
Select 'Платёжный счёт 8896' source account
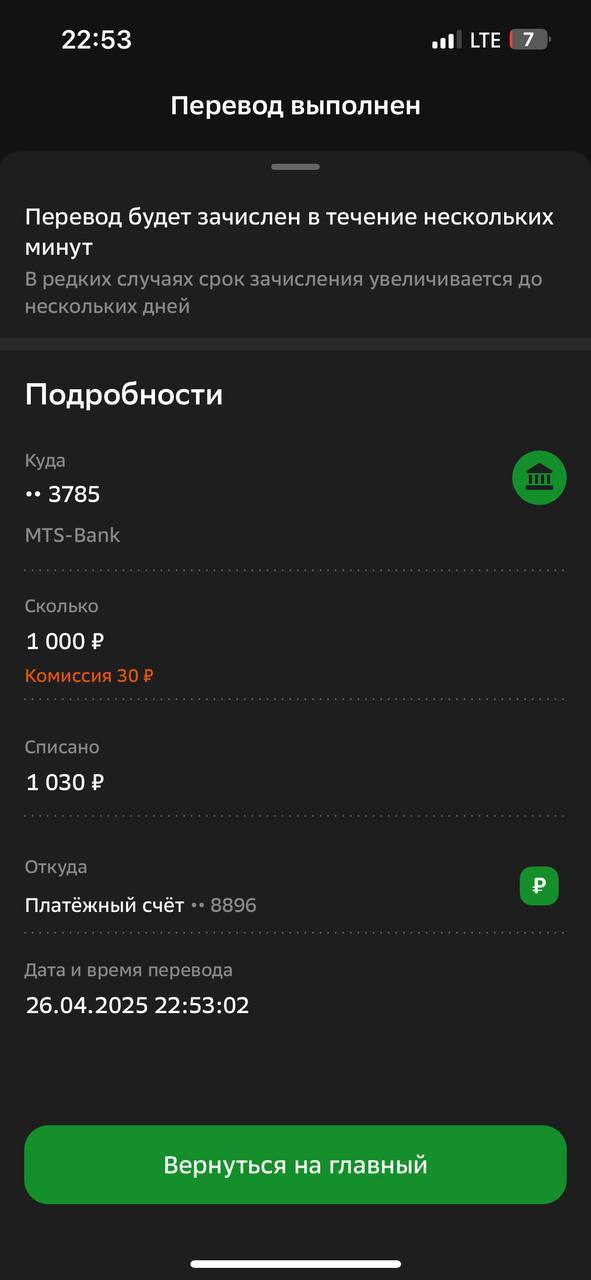pyautogui.click(x=141, y=906)
